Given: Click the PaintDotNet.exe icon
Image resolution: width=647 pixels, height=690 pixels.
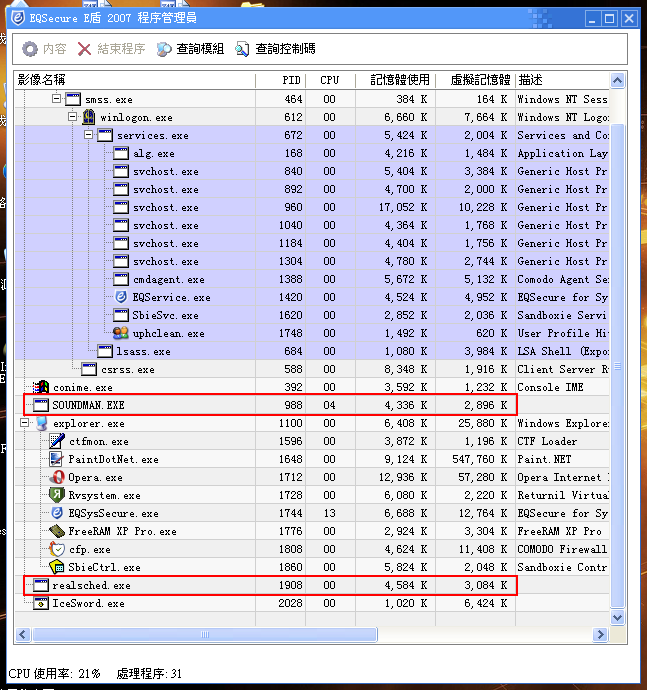Looking at the screenshot, I should 56,459.
